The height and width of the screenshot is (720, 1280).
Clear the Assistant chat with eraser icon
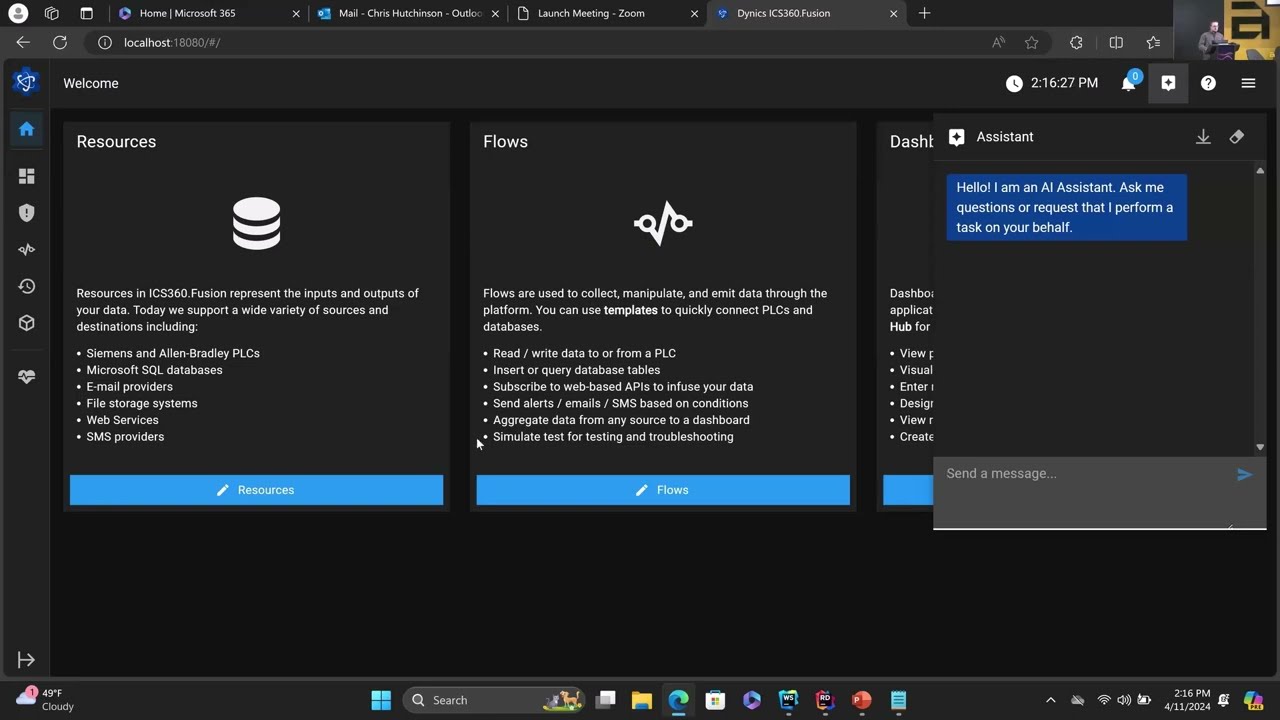pyautogui.click(x=1237, y=137)
